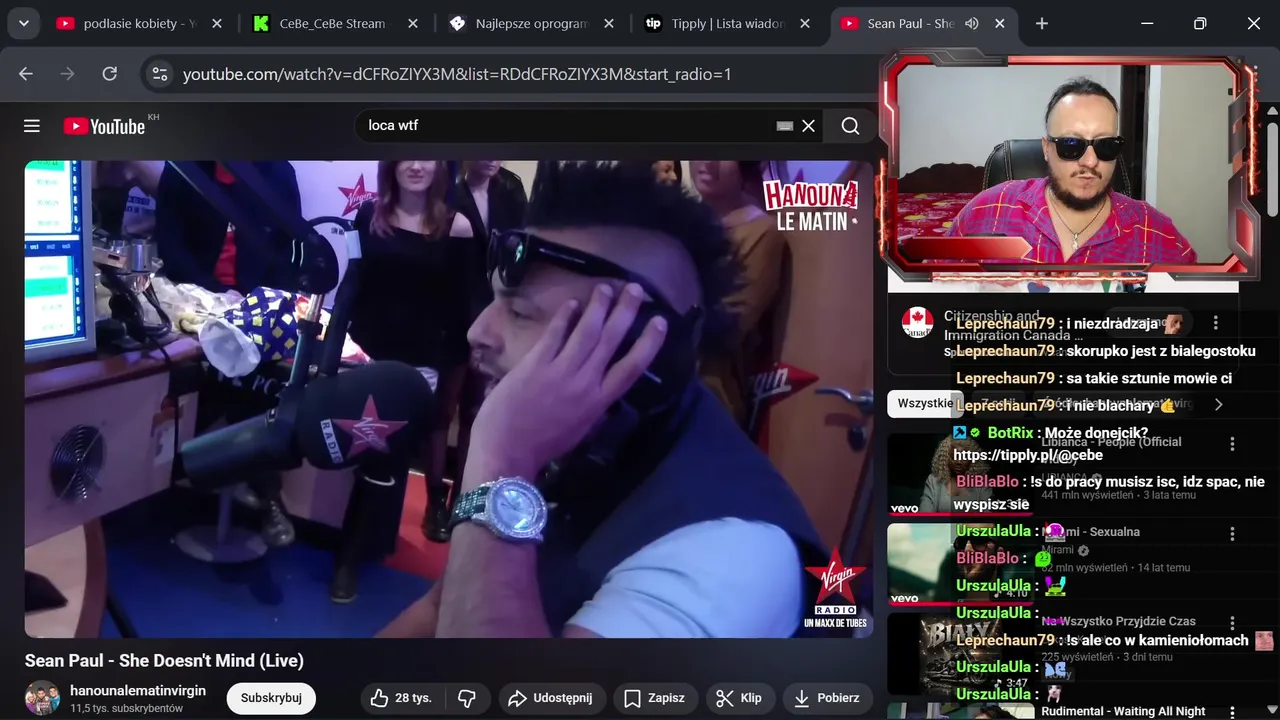The width and height of the screenshot is (1280, 720).
Task: Click the youtube.com address bar URL
Action: (457, 74)
